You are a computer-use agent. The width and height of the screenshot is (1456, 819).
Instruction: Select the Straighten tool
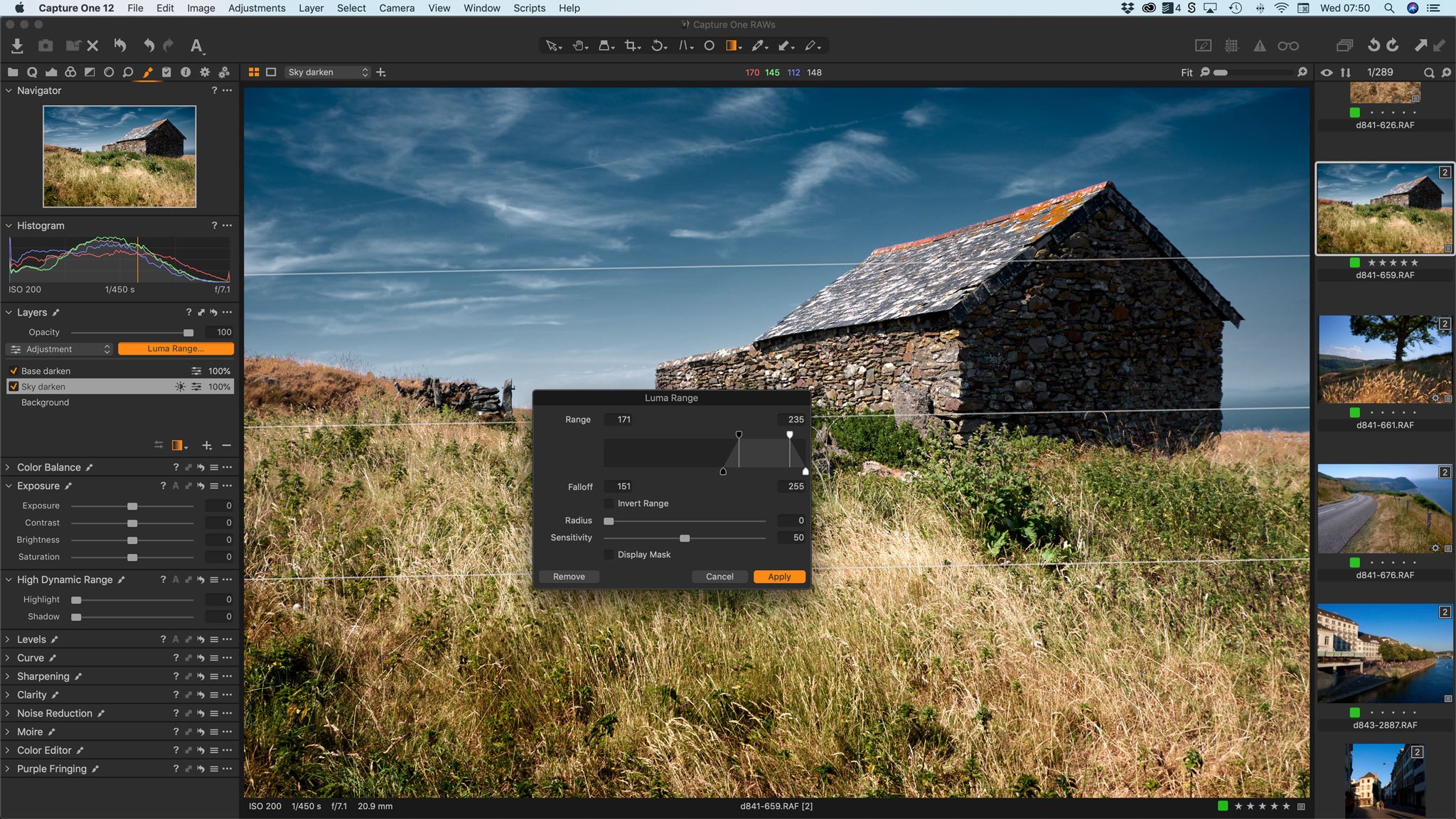click(683, 45)
